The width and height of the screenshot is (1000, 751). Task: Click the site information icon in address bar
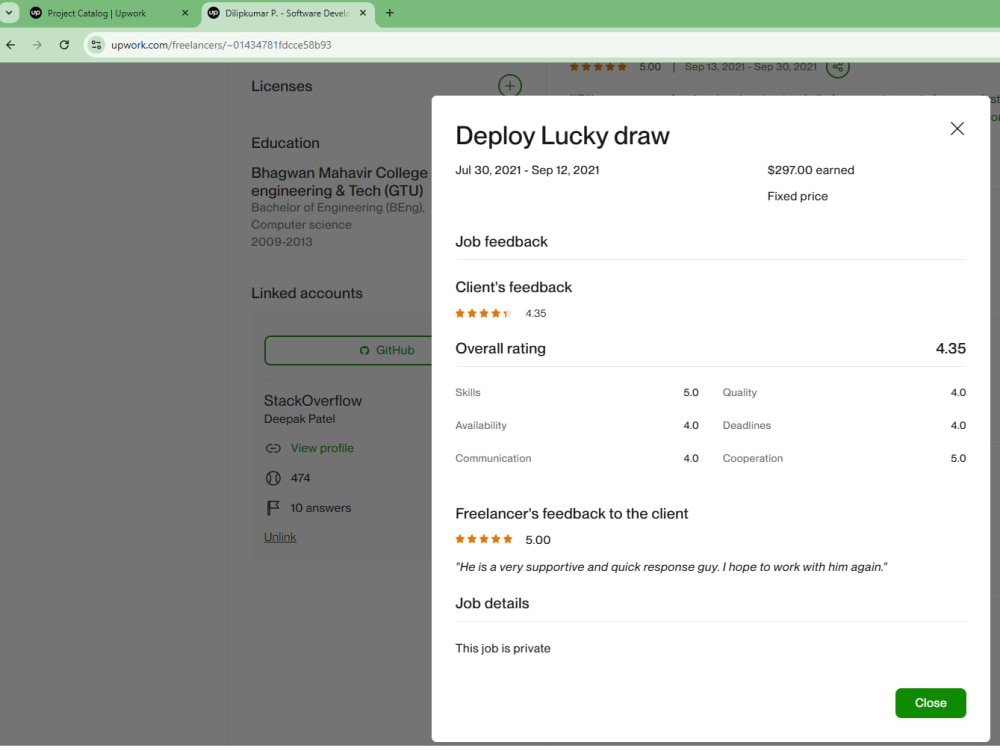[96, 45]
